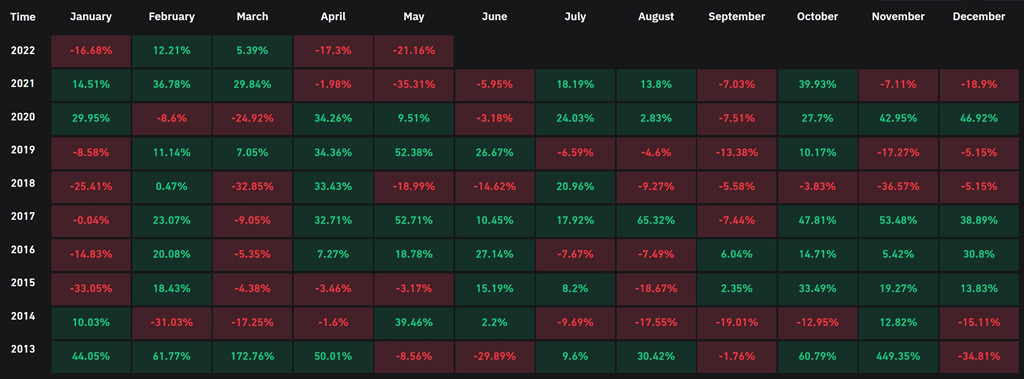
Task: Select the 2017 row label
Action: [x=22, y=215]
